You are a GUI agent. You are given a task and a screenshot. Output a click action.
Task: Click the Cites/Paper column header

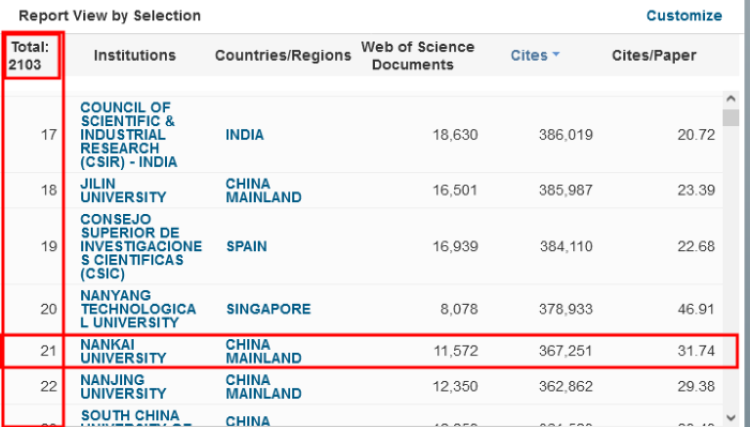[x=654, y=56]
